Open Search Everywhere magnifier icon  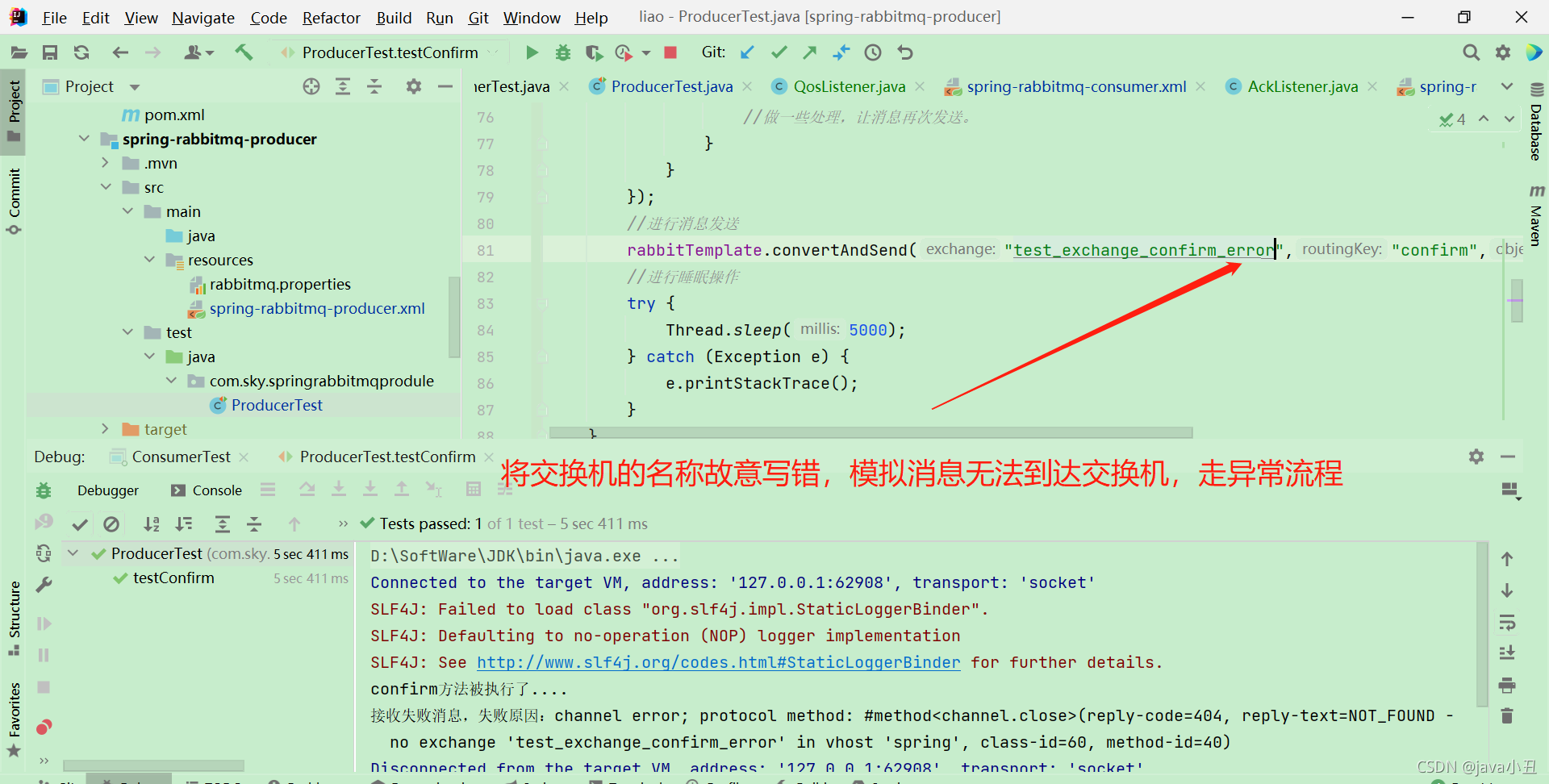tap(1471, 52)
